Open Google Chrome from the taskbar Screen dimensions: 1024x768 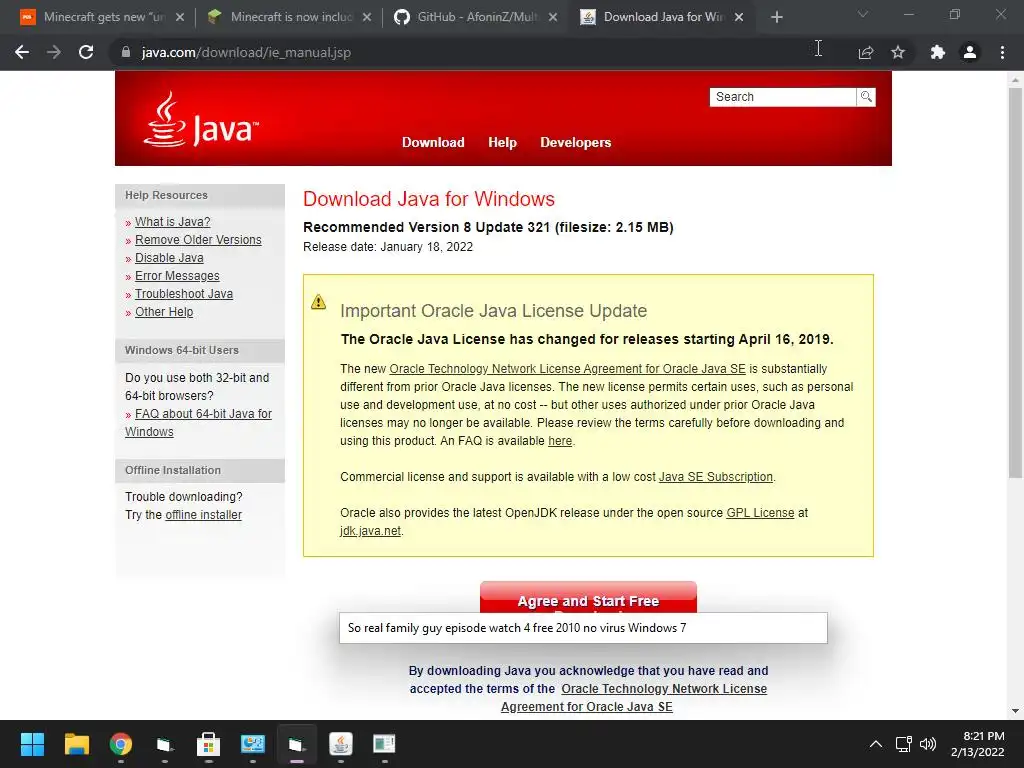[x=121, y=744]
